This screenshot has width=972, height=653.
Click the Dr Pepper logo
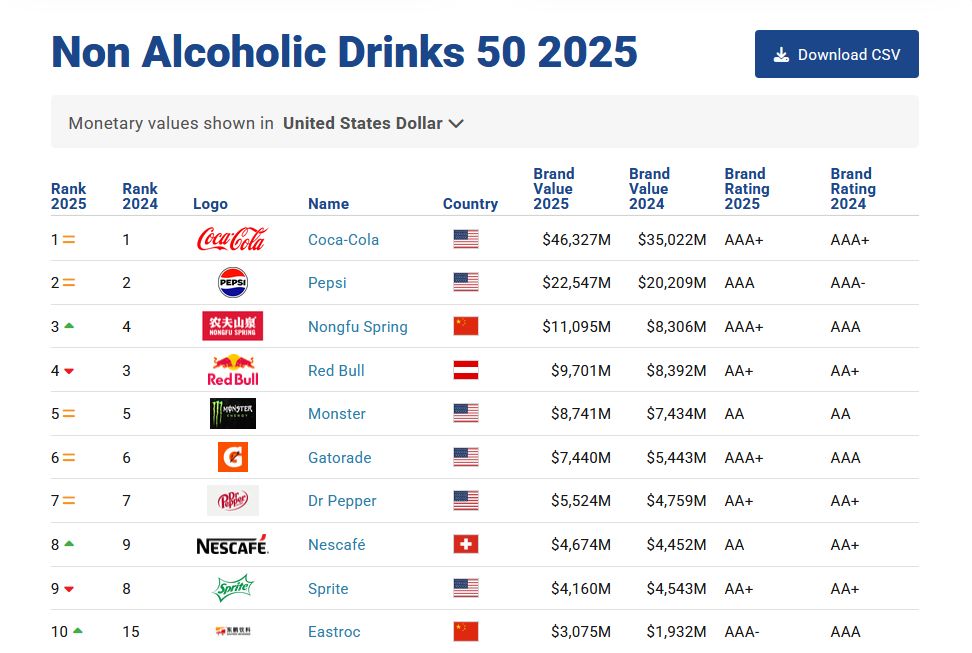(x=232, y=501)
